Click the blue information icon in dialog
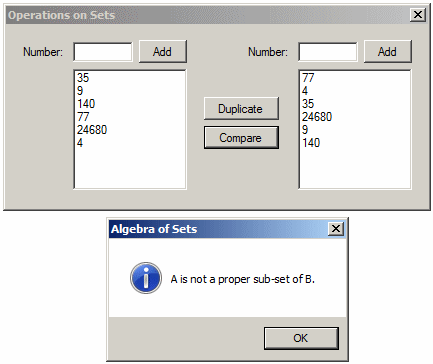 pos(146,278)
